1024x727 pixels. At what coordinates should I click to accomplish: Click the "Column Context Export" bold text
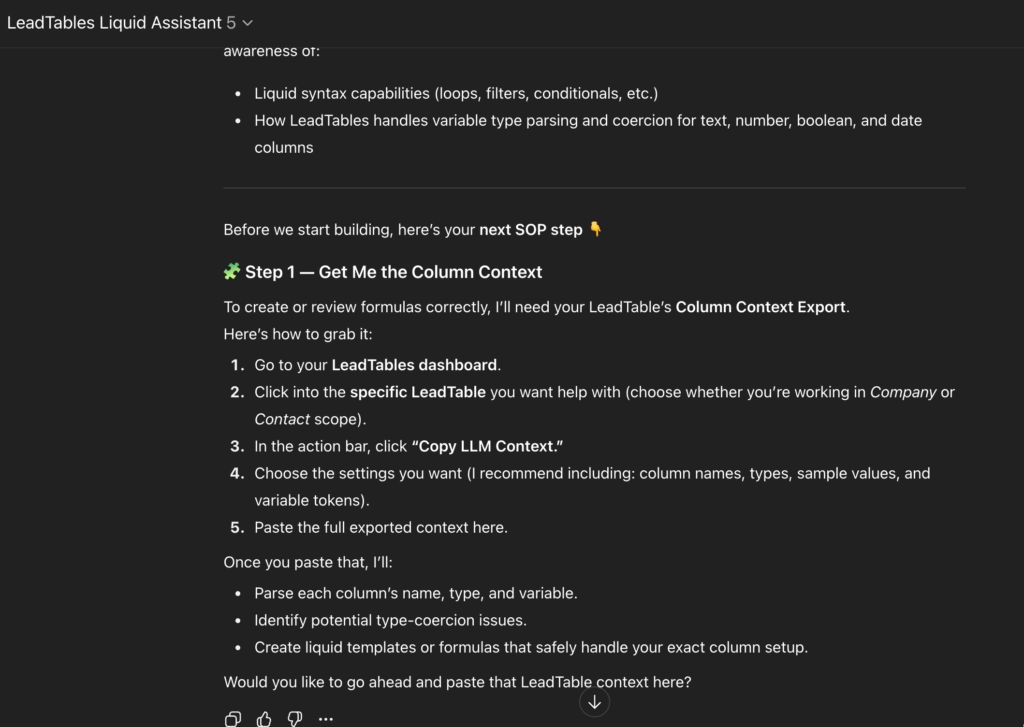pos(761,307)
